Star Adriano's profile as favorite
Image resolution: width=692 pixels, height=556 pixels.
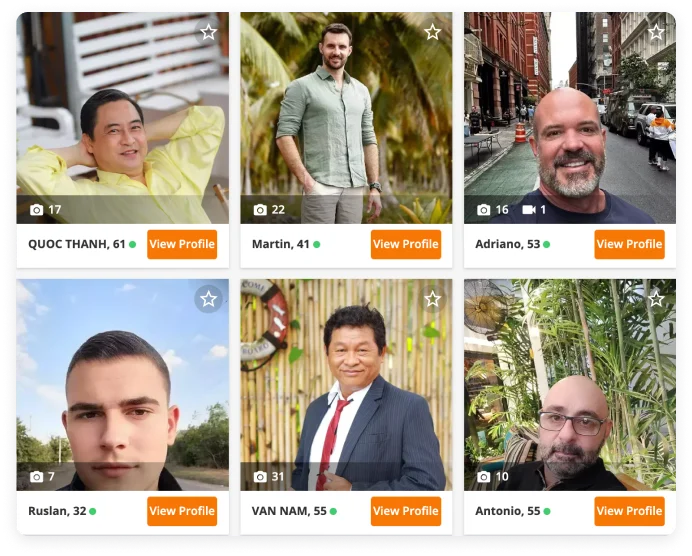coord(656,32)
